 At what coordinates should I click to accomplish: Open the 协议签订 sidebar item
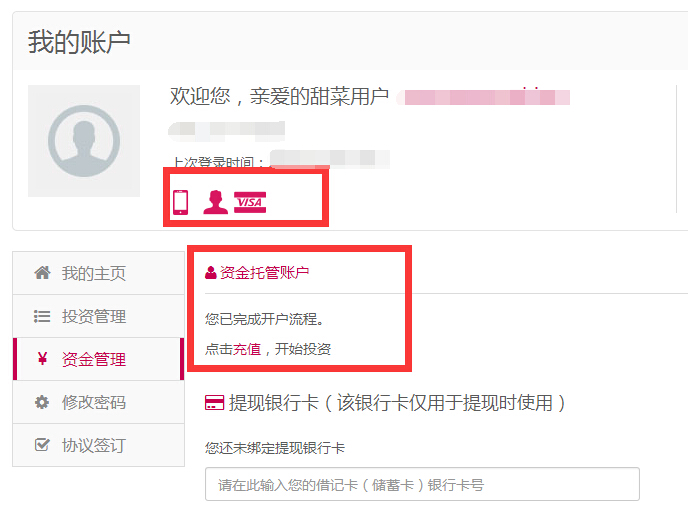pos(99,445)
